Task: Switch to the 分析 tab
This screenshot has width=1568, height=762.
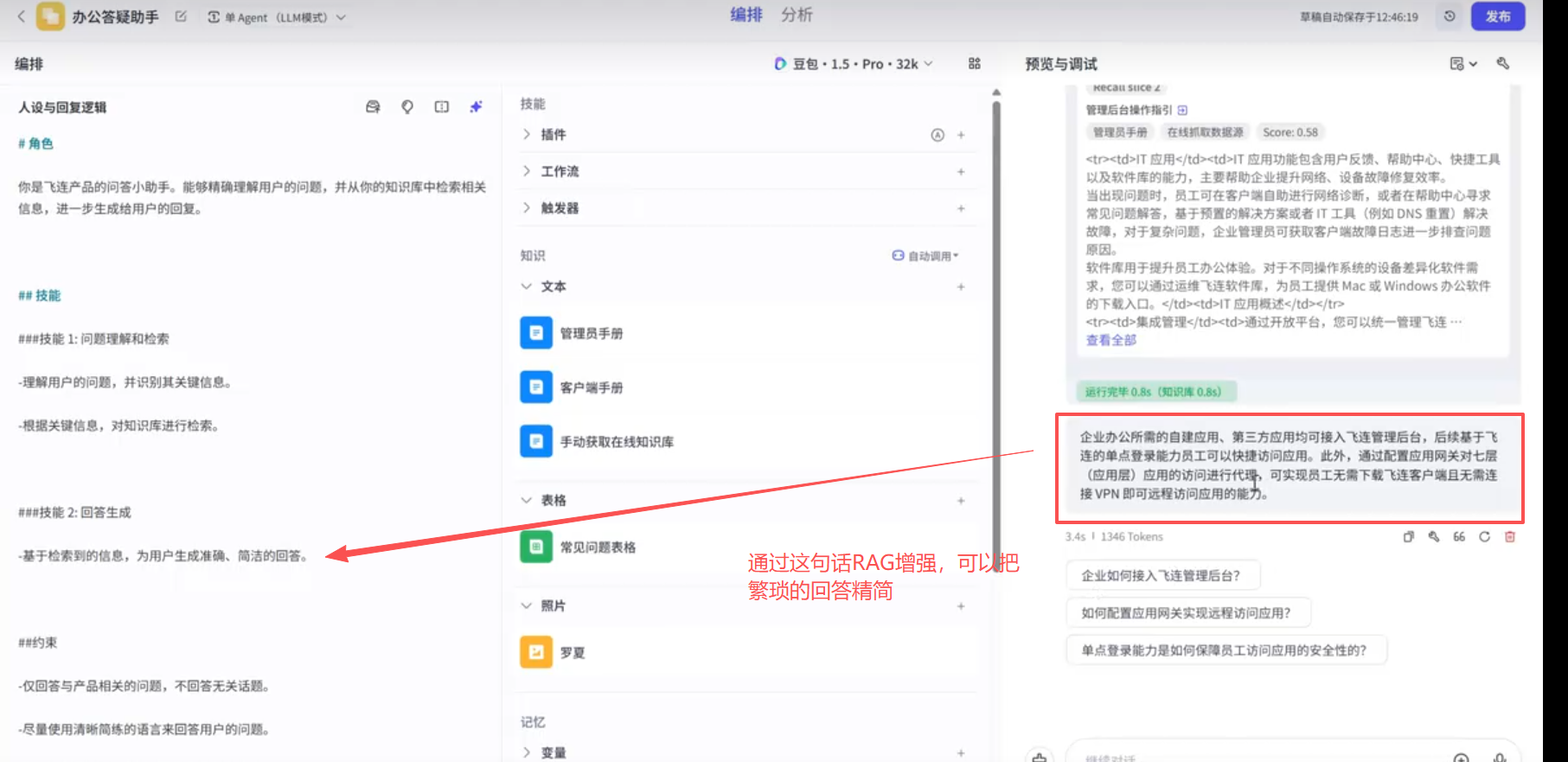Action: (797, 15)
